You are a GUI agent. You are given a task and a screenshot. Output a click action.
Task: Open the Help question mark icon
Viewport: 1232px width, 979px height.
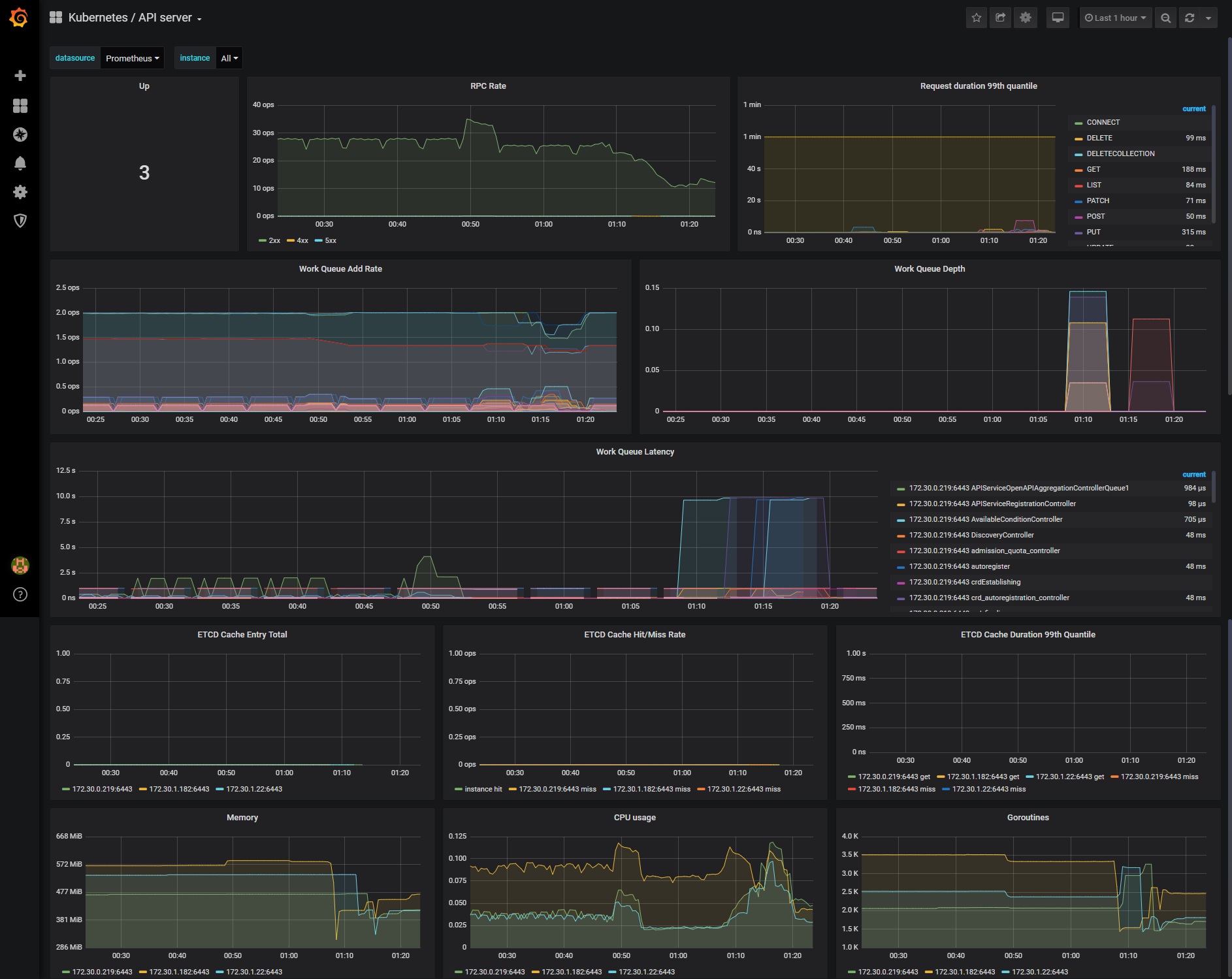tap(20, 594)
